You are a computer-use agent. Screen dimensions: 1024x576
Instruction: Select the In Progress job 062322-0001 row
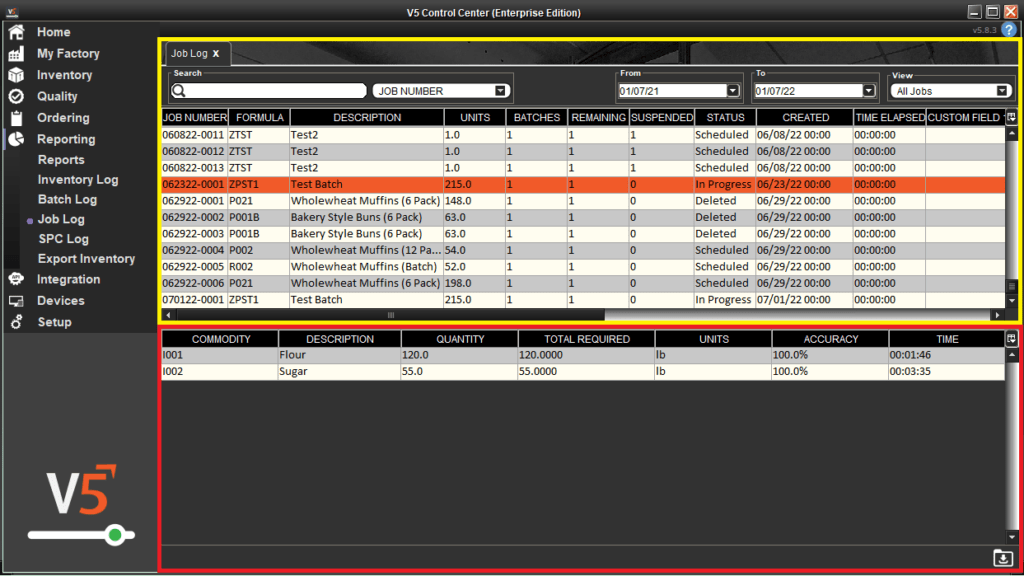400,184
